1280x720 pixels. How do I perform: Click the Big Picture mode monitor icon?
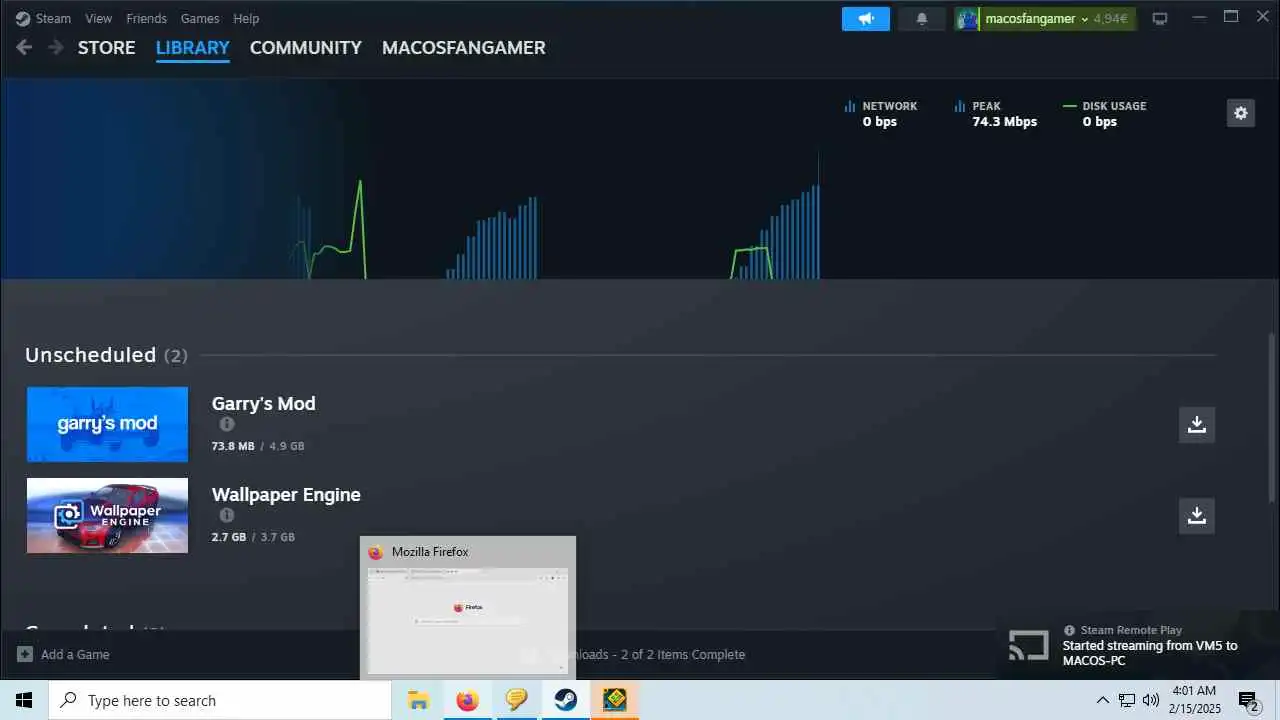[1160, 19]
